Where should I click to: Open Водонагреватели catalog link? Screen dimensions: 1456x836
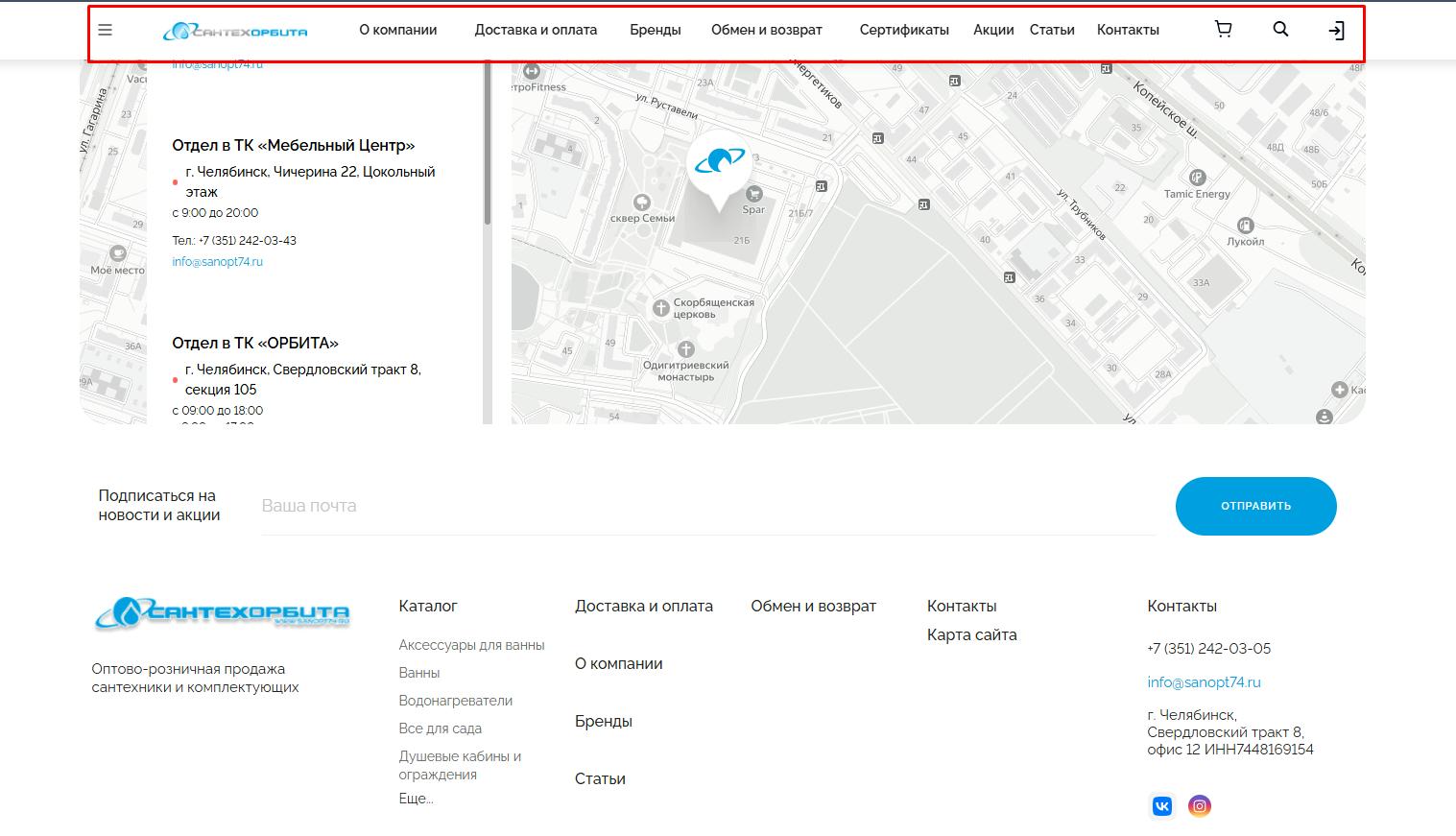[x=456, y=701]
